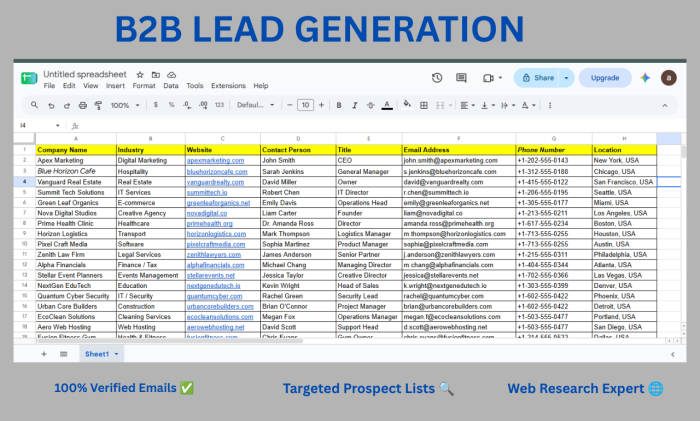Open the fill color picker
700x421 pixels.
(407, 105)
